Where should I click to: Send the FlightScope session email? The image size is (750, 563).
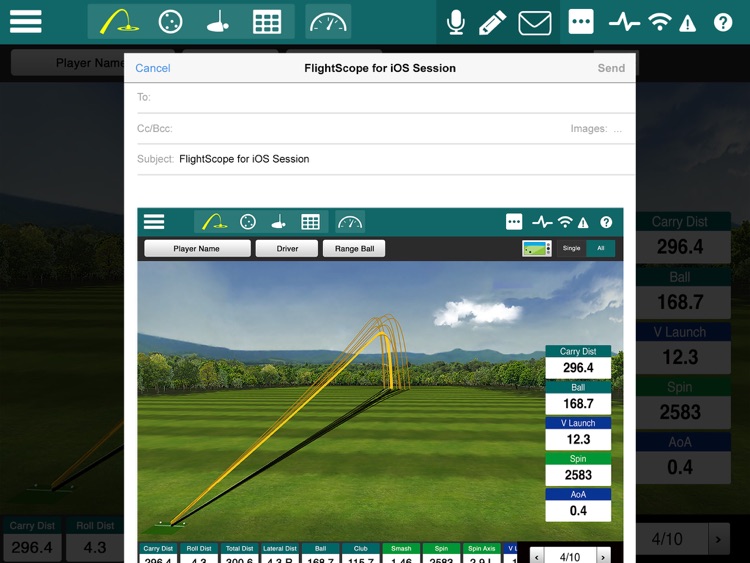click(611, 68)
